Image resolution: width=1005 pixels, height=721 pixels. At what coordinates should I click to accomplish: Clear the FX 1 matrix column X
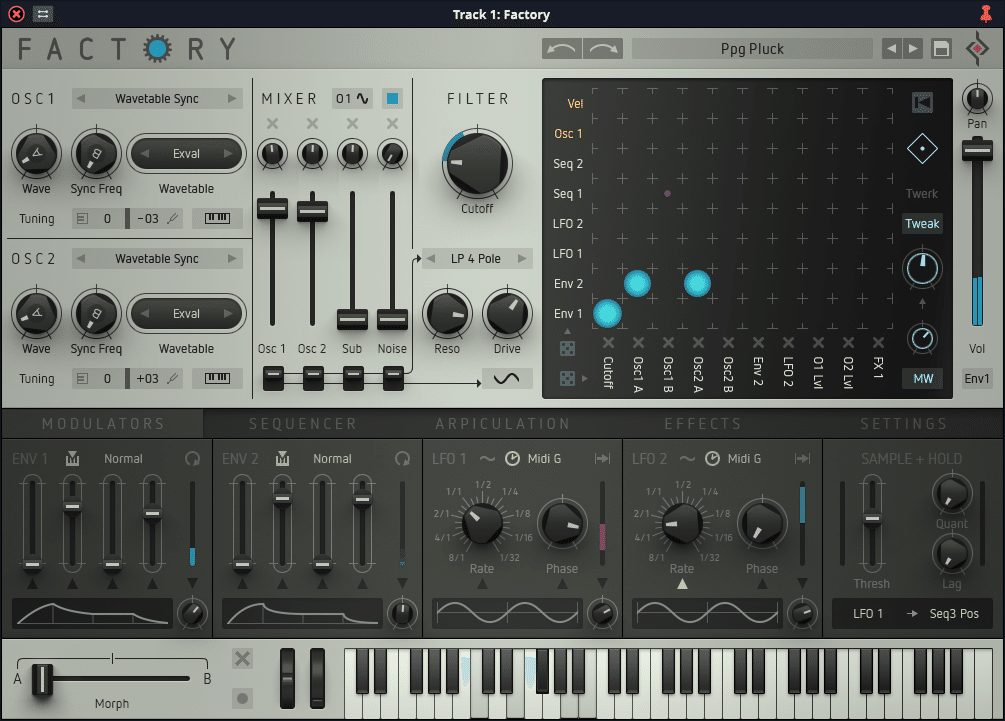point(879,343)
